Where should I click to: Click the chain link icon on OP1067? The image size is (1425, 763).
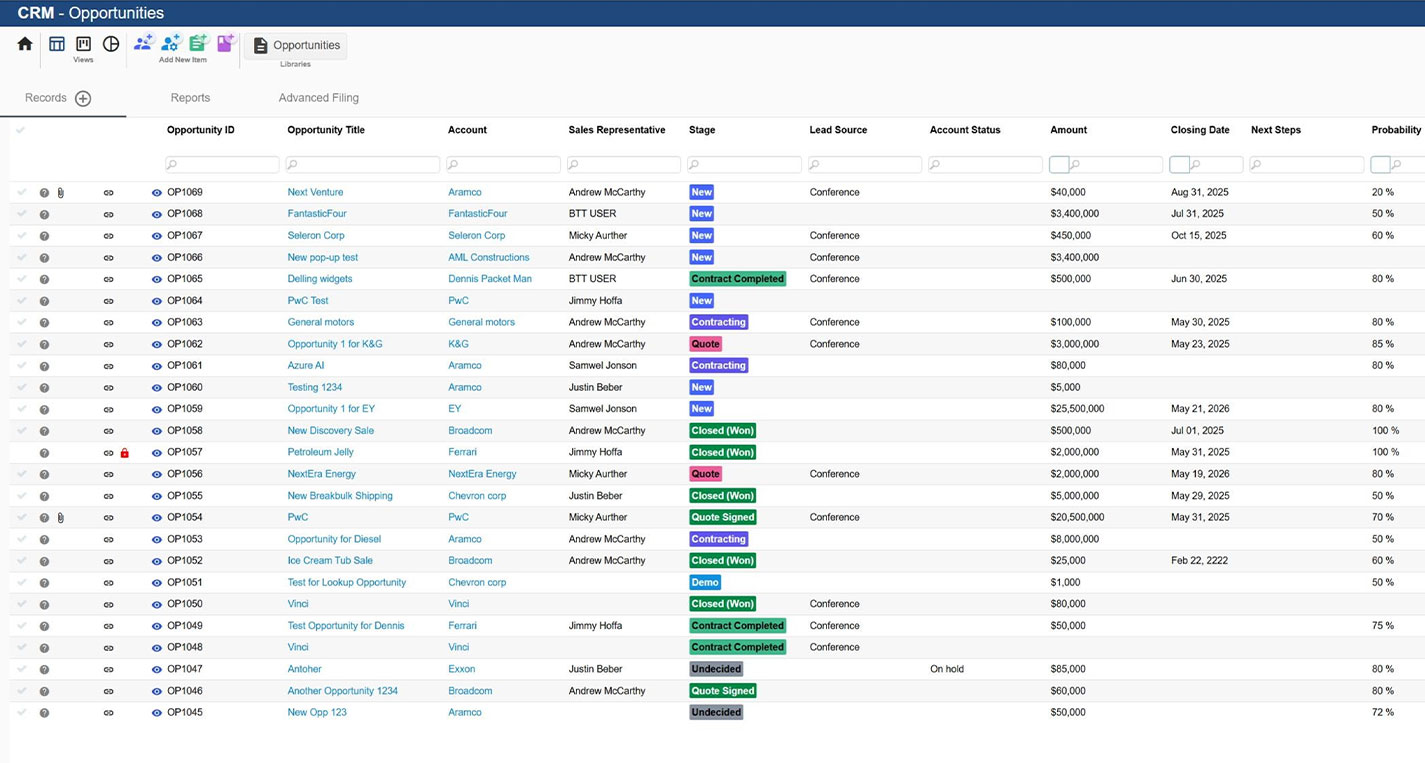108,236
